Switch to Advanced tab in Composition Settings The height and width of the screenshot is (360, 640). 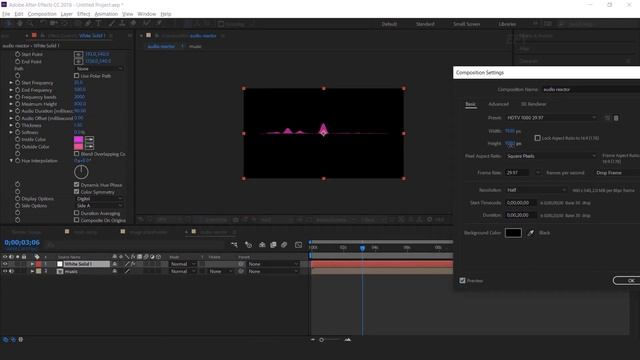tap(498, 104)
